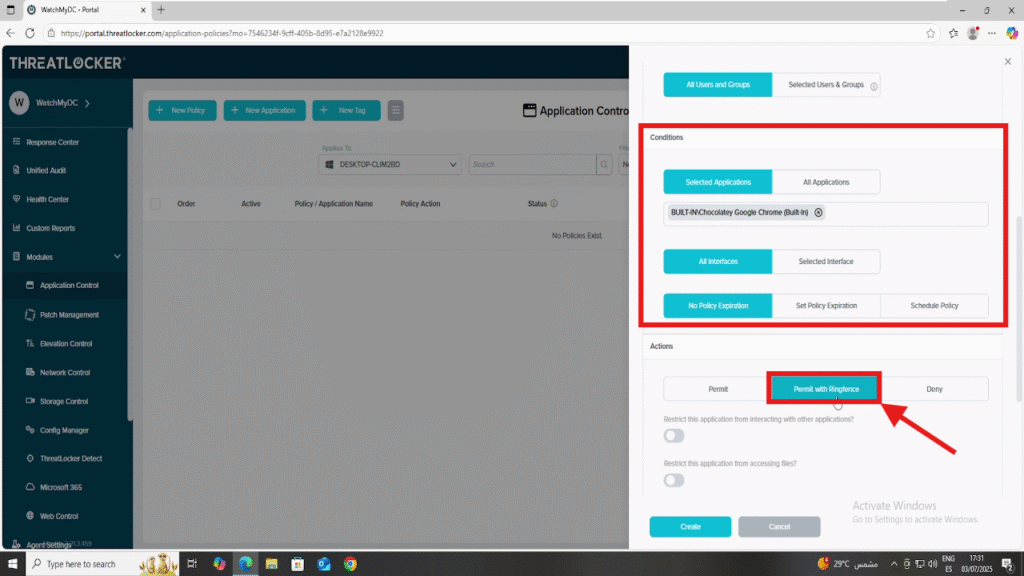Tick the select-all policies checkbox
Image resolution: width=1024 pixels, height=576 pixels.
tap(155, 204)
